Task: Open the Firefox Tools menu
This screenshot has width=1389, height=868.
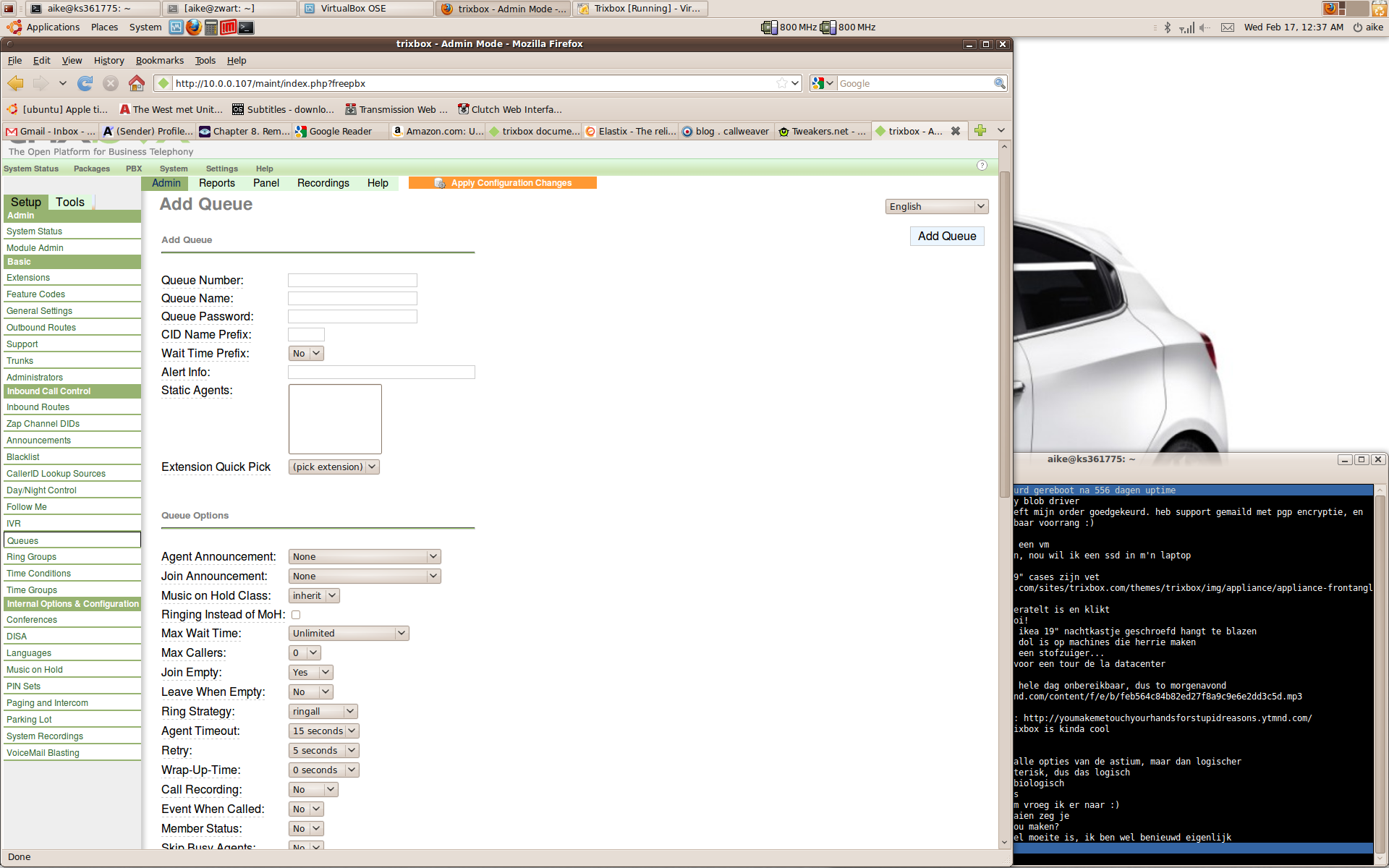Action: (x=205, y=61)
